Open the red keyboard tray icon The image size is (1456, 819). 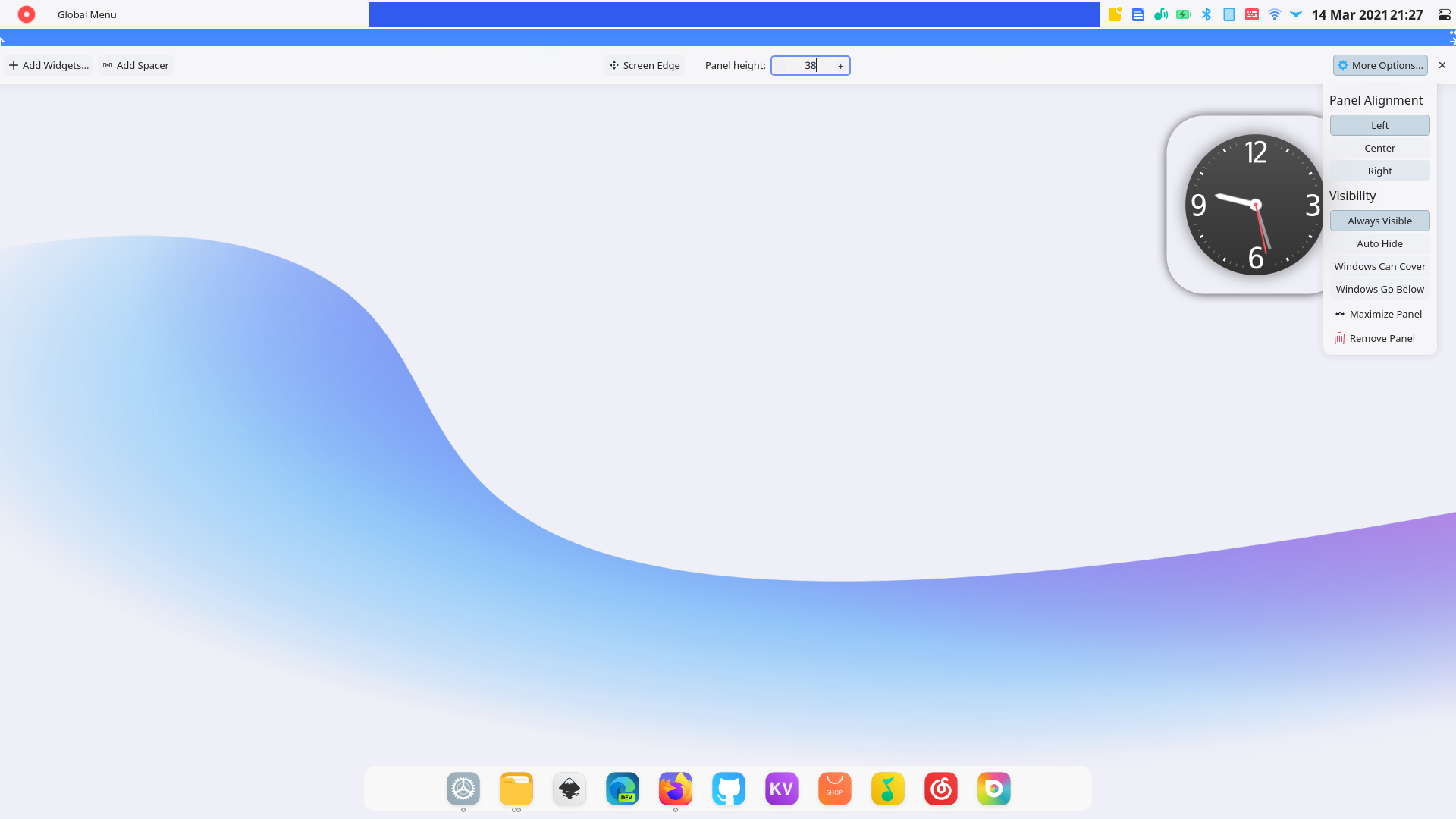point(1252,14)
